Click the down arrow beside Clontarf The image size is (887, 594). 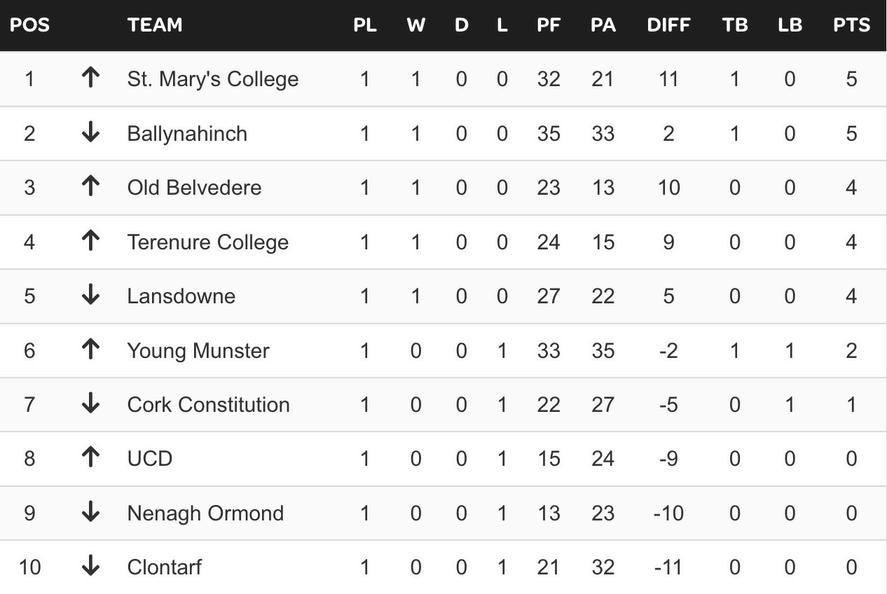tap(90, 566)
